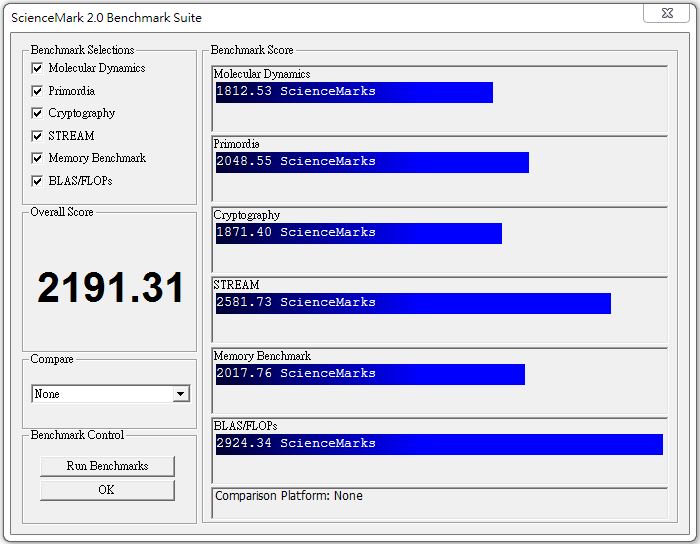Screen dimensions: 700x544
Task: Click the Molecular Dynamics score bar
Action: [354, 92]
